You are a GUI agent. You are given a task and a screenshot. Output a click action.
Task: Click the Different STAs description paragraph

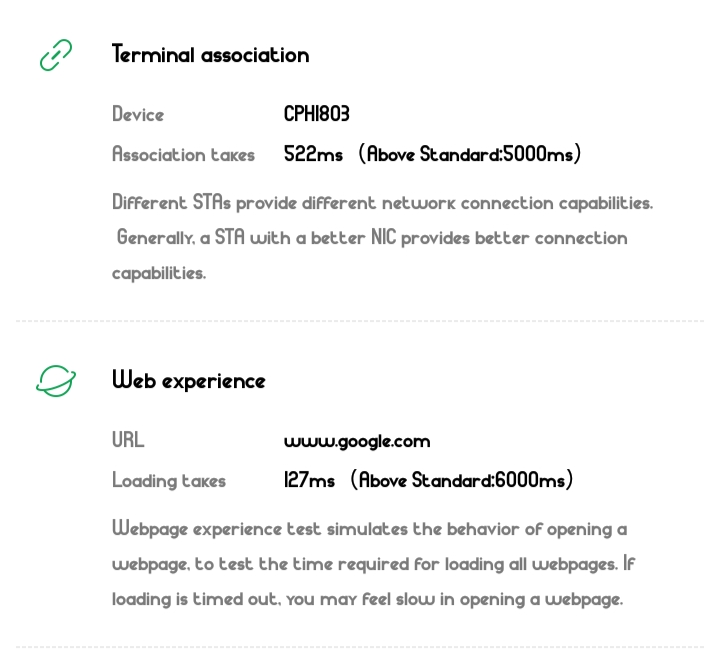[x=382, y=203]
